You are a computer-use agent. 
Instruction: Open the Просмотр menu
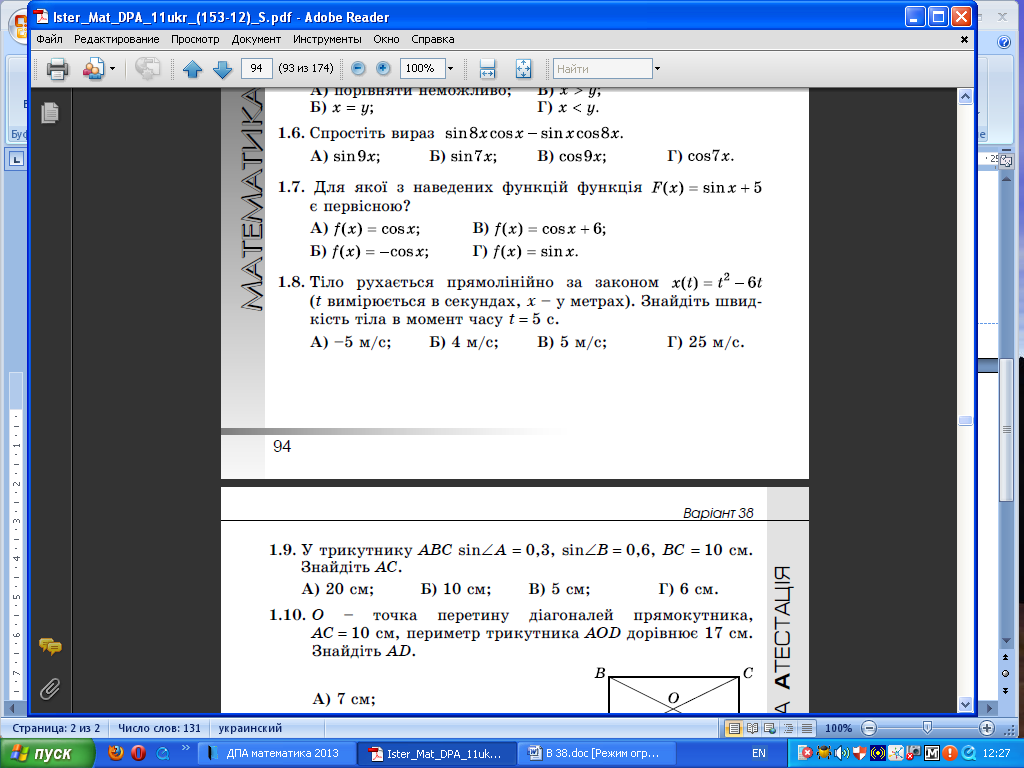[x=195, y=39]
